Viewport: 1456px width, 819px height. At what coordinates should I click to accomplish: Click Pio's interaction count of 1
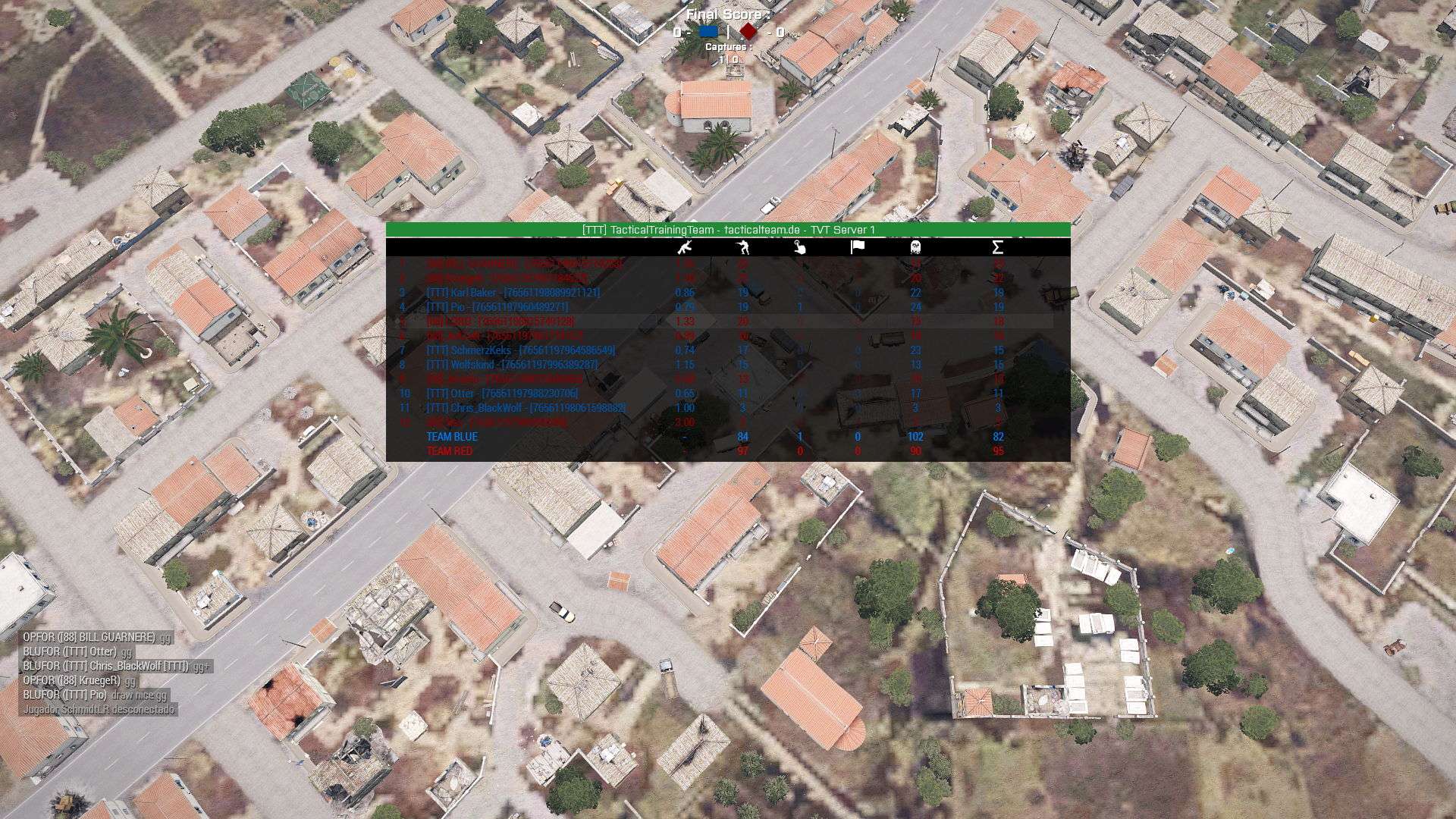click(800, 307)
